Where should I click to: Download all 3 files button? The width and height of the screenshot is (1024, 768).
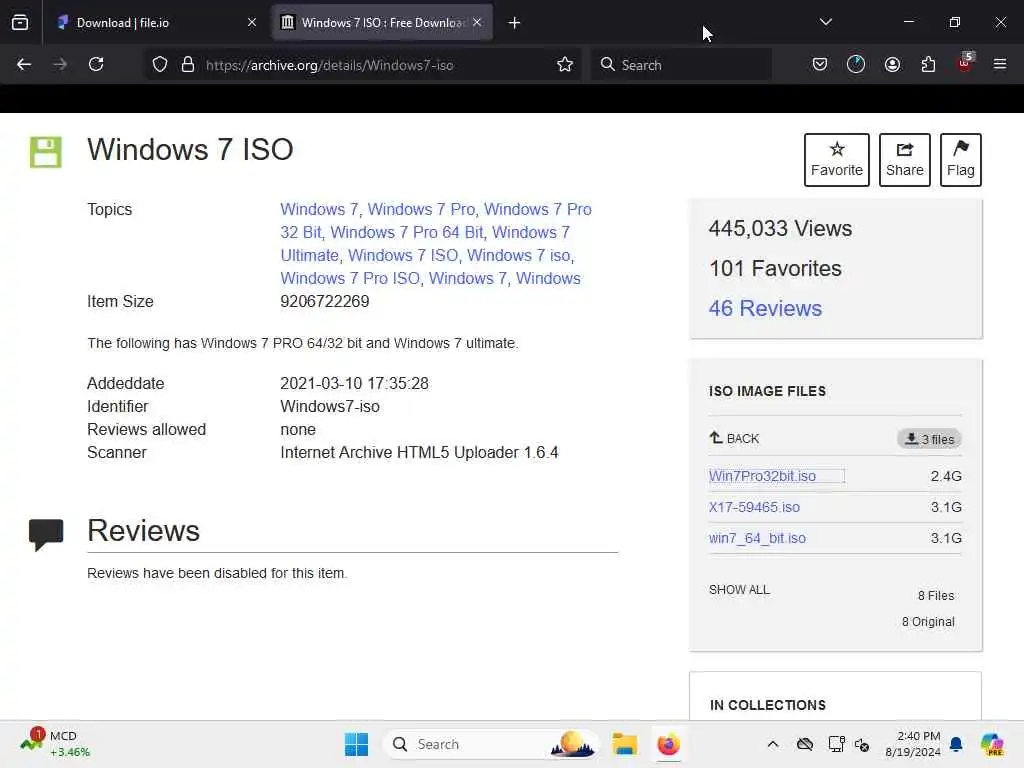point(929,439)
